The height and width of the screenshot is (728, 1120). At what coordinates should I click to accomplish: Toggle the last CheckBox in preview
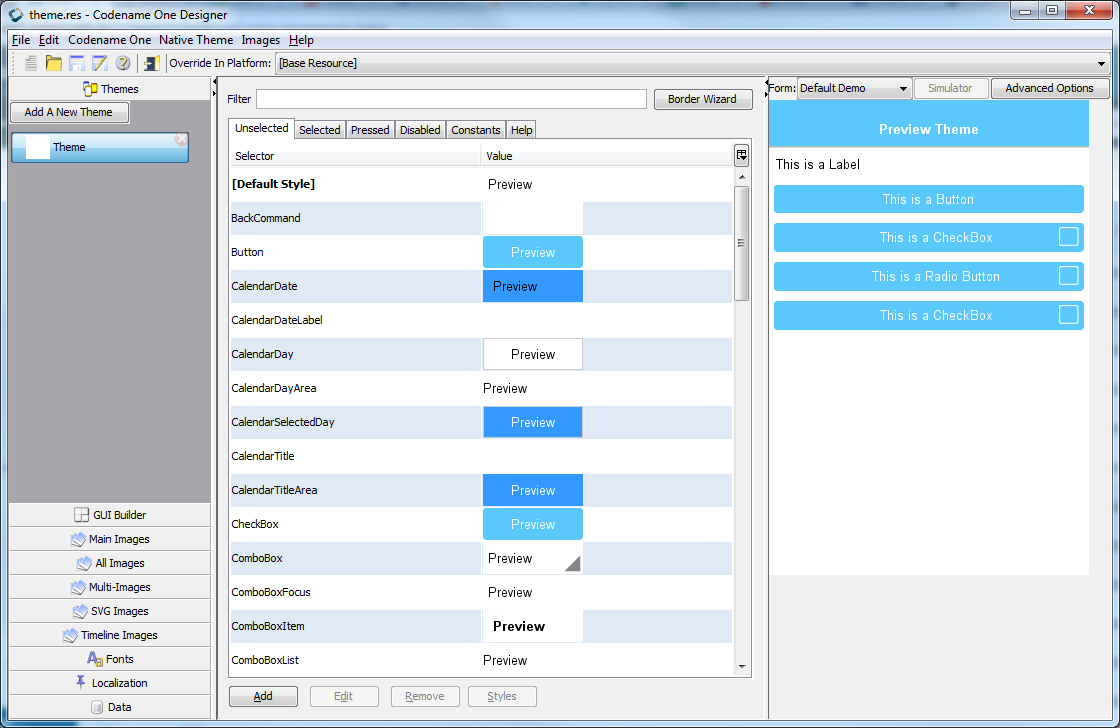point(1068,314)
